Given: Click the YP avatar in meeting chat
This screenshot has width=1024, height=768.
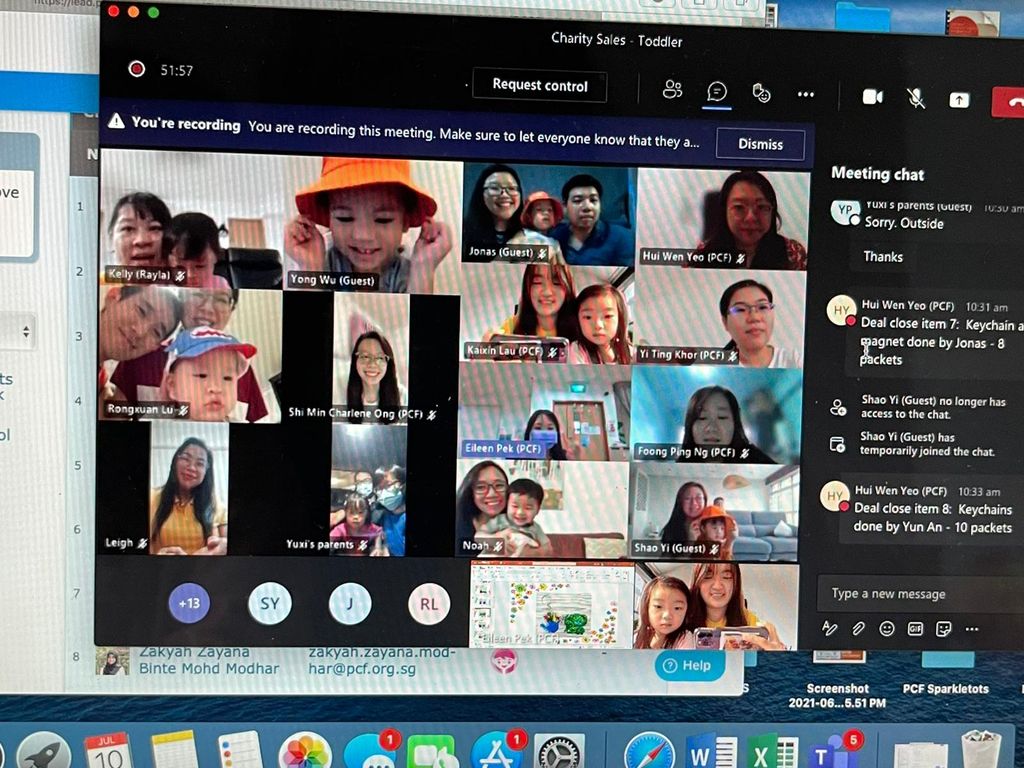Looking at the screenshot, I should pos(844,211).
